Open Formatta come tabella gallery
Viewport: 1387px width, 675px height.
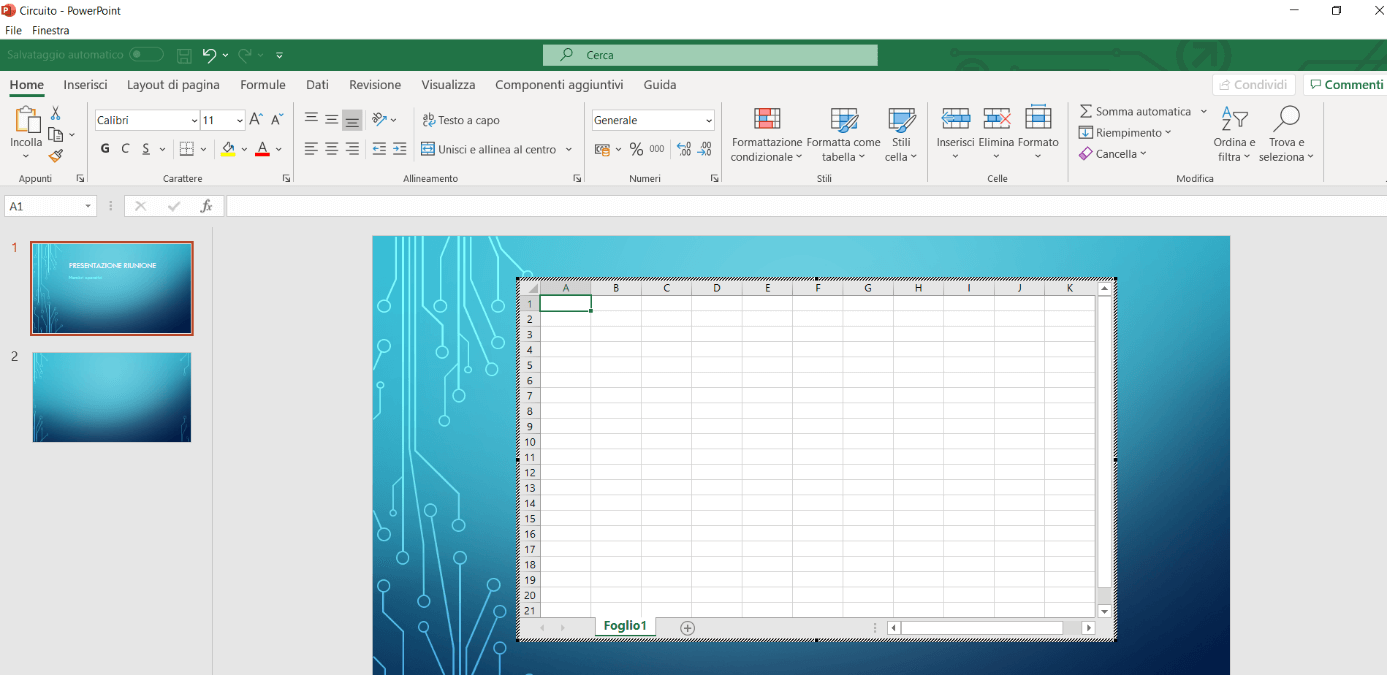844,135
